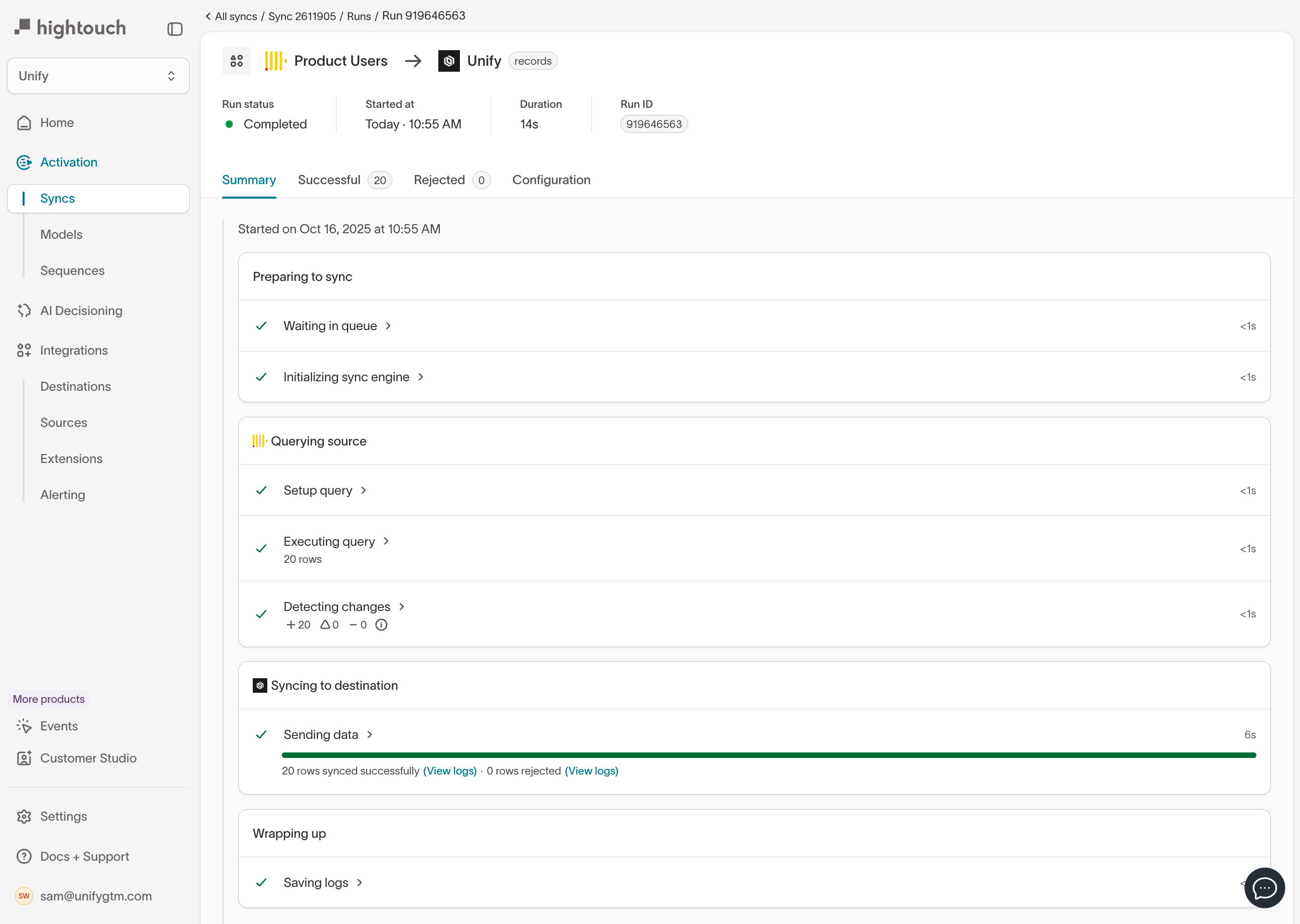
Task: Open the AI Decisioning section
Action: pyautogui.click(x=81, y=311)
